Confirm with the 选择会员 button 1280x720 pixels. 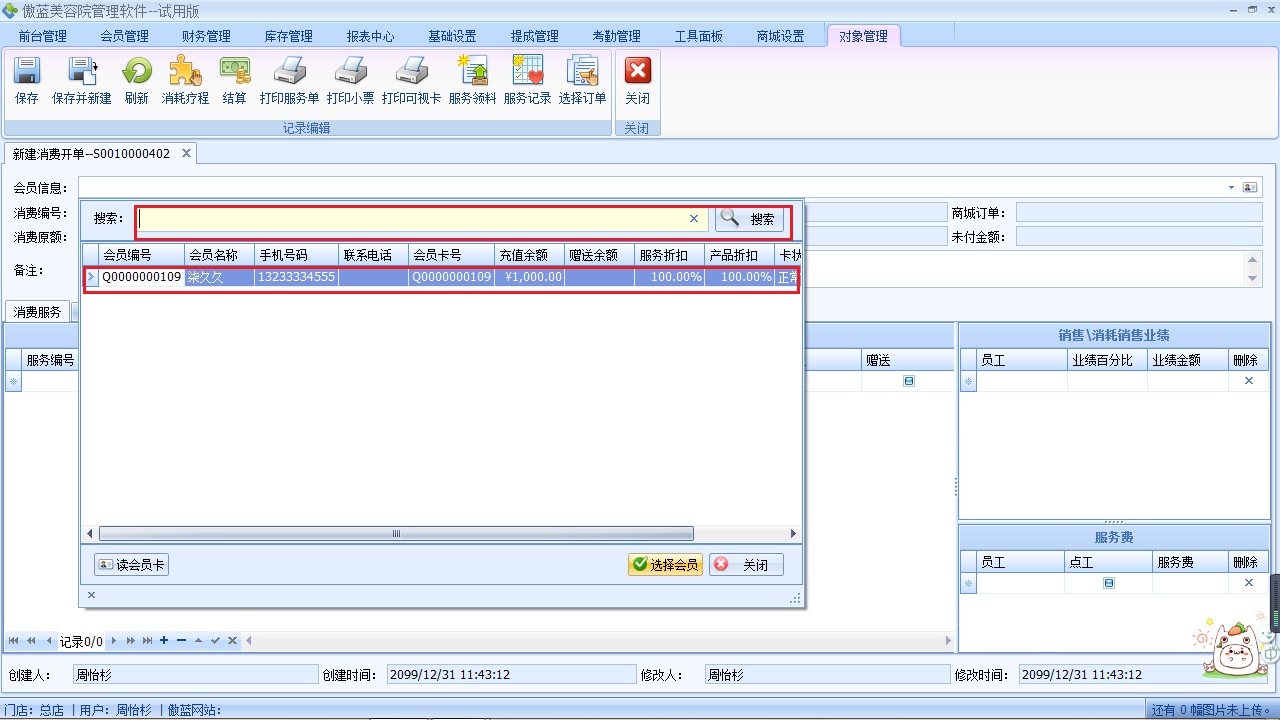[x=664, y=564]
